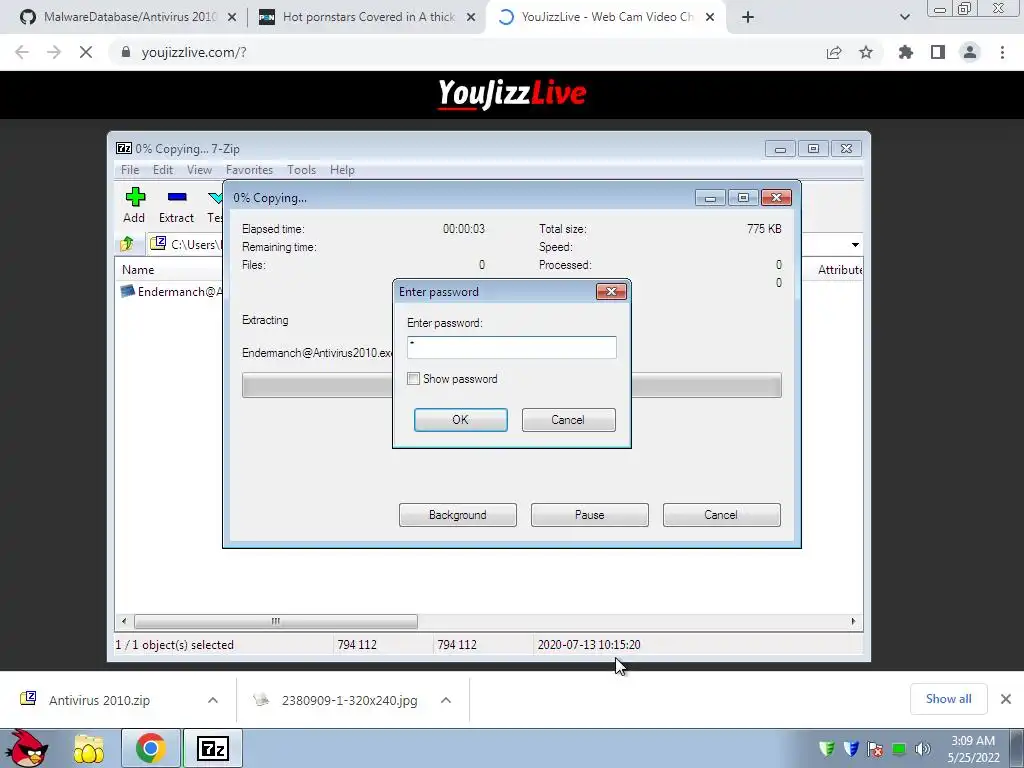The height and width of the screenshot is (768, 1024).
Task: Open Chrome three-dot menu
Action: pos(1002,52)
